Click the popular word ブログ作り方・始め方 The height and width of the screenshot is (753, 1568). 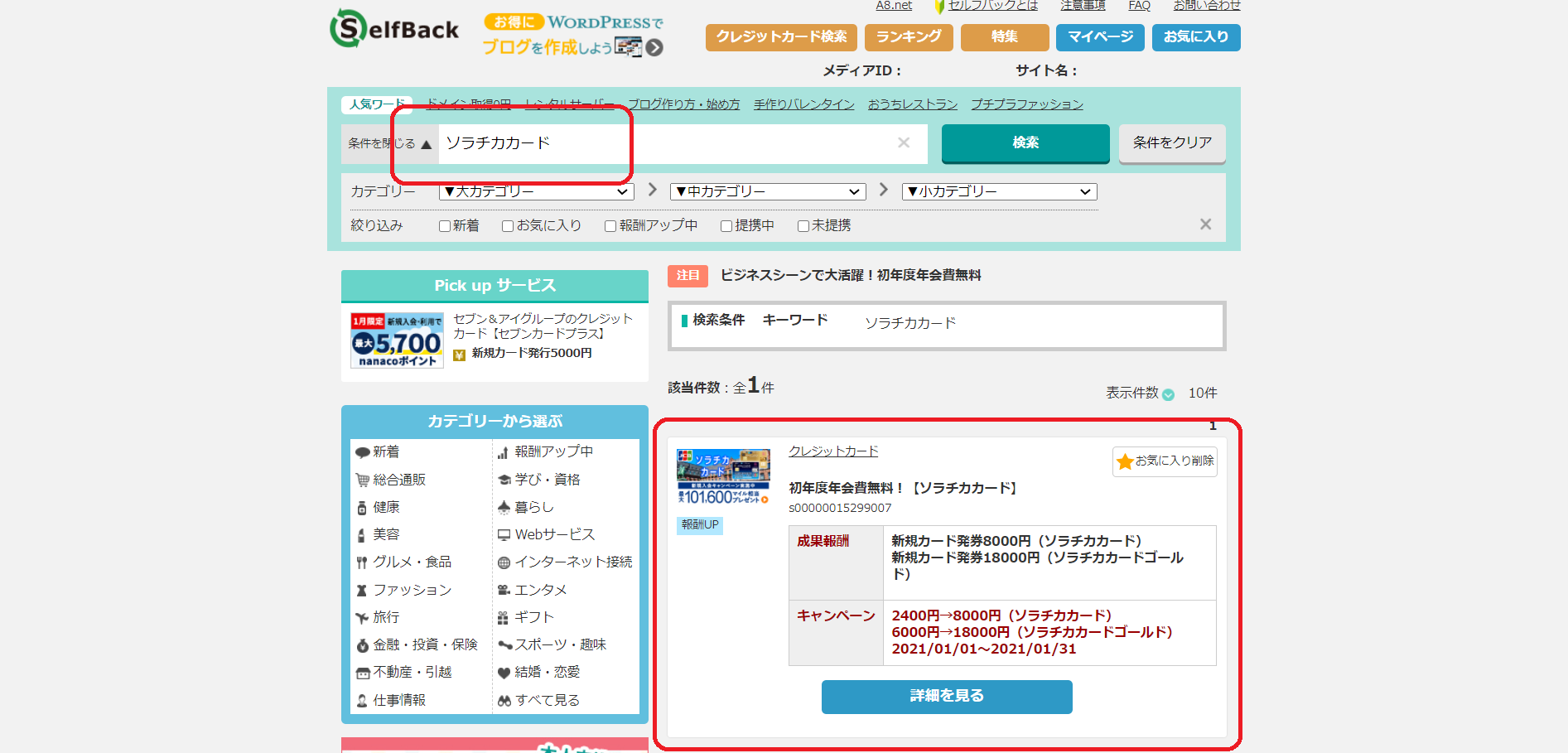(x=683, y=104)
